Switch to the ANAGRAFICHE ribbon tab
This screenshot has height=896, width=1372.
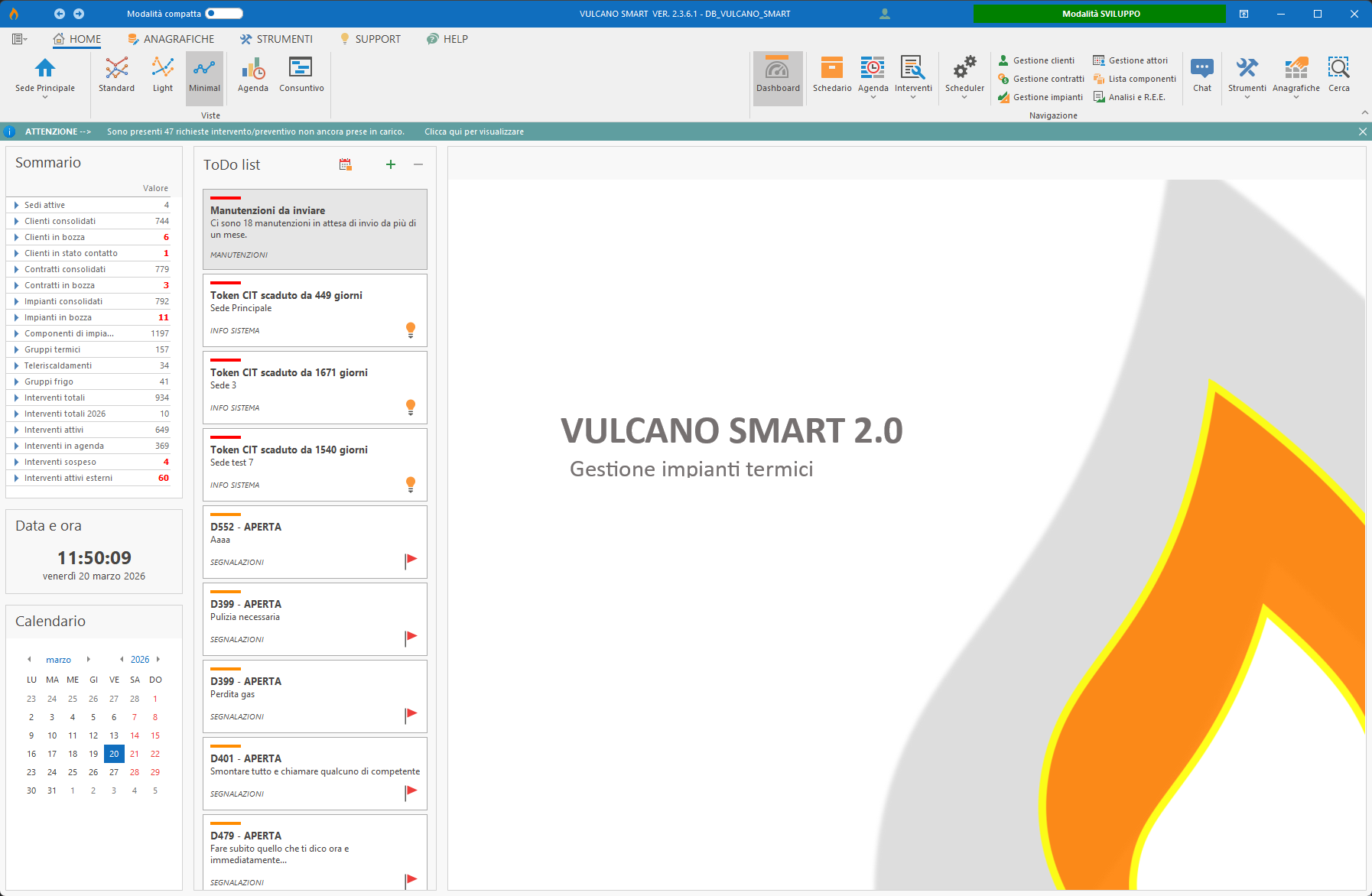pyautogui.click(x=170, y=38)
